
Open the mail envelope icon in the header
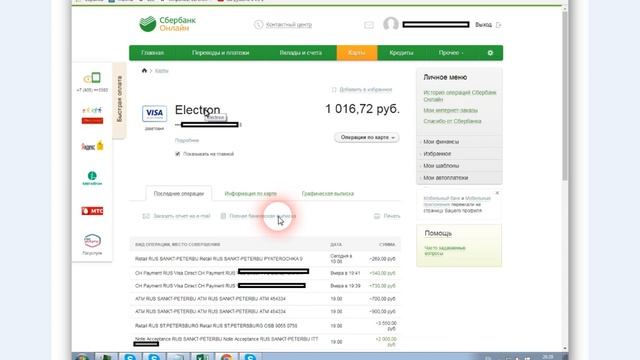click(x=369, y=25)
